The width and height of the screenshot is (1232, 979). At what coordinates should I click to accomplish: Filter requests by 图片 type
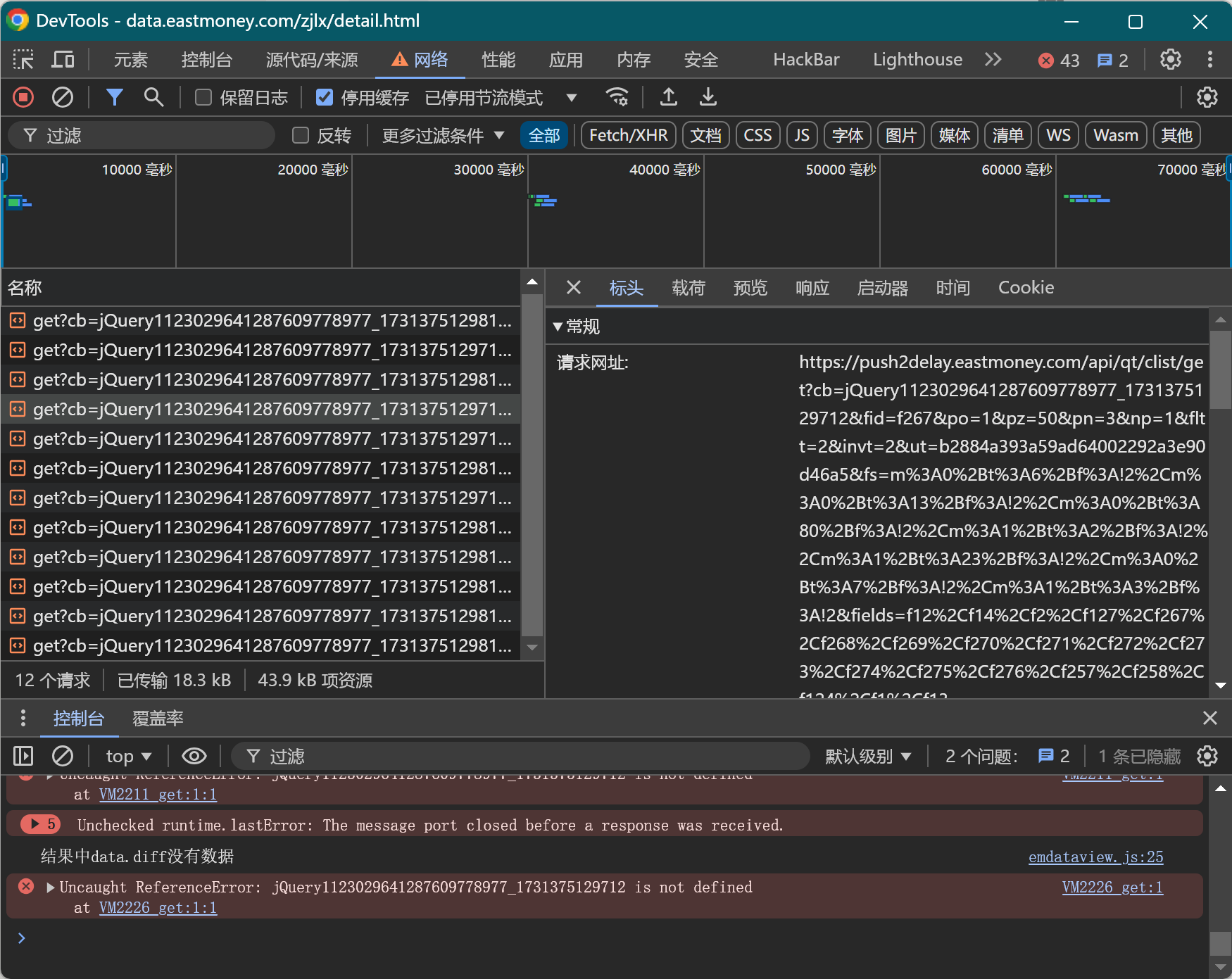click(x=901, y=135)
